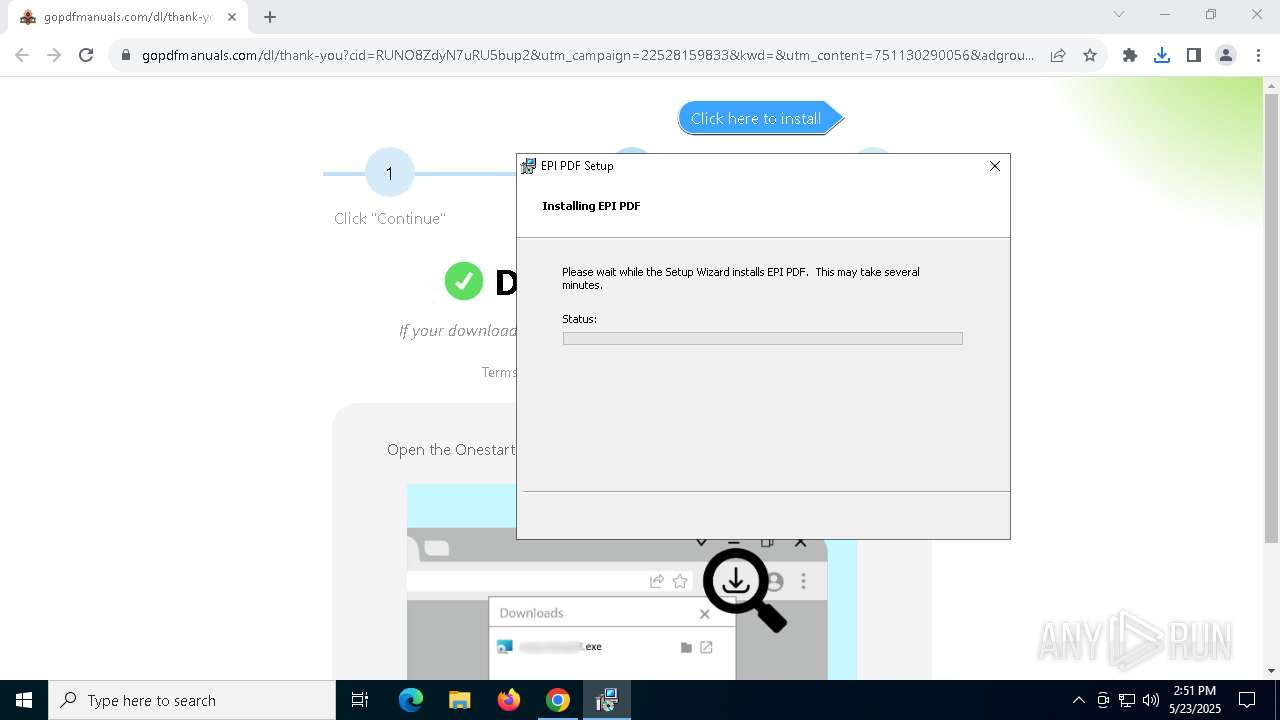
Task: Show hidden system tray icons
Action: click(x=1078, y=700)
